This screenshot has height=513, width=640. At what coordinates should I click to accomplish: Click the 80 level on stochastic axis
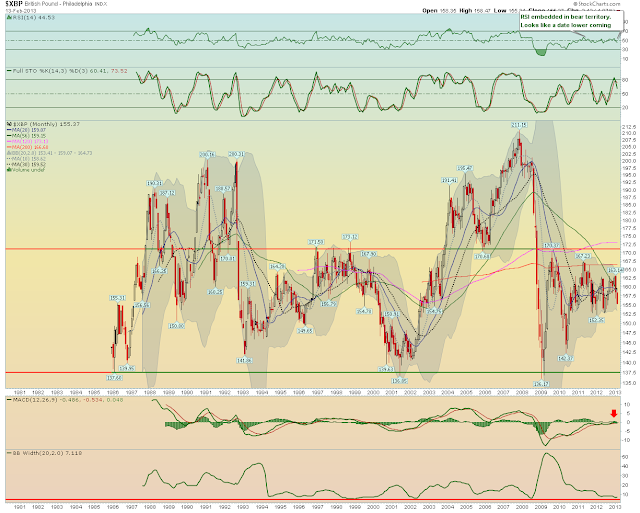tap(625, 80)
